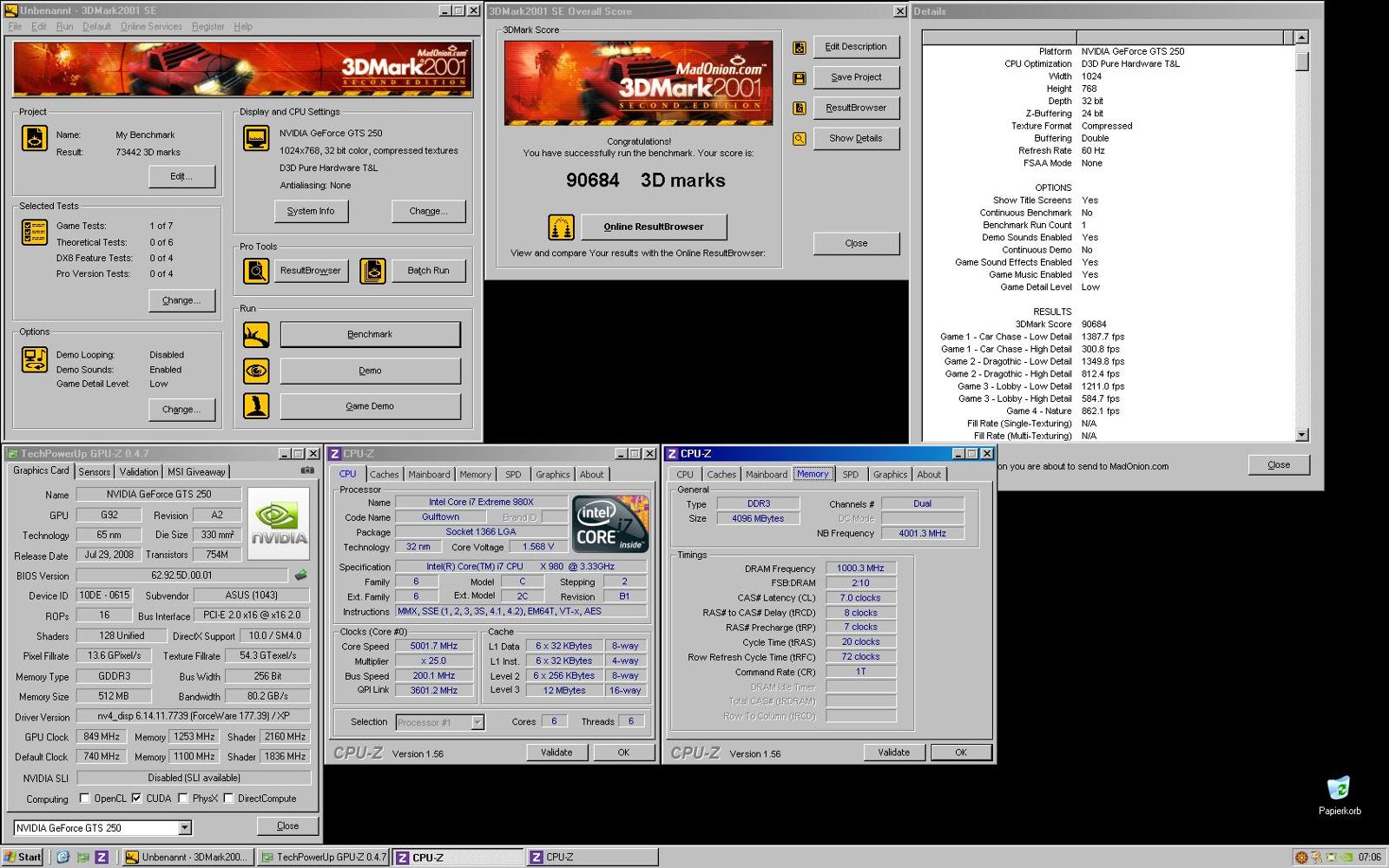Click the System Info button

[x=311, y=211]
